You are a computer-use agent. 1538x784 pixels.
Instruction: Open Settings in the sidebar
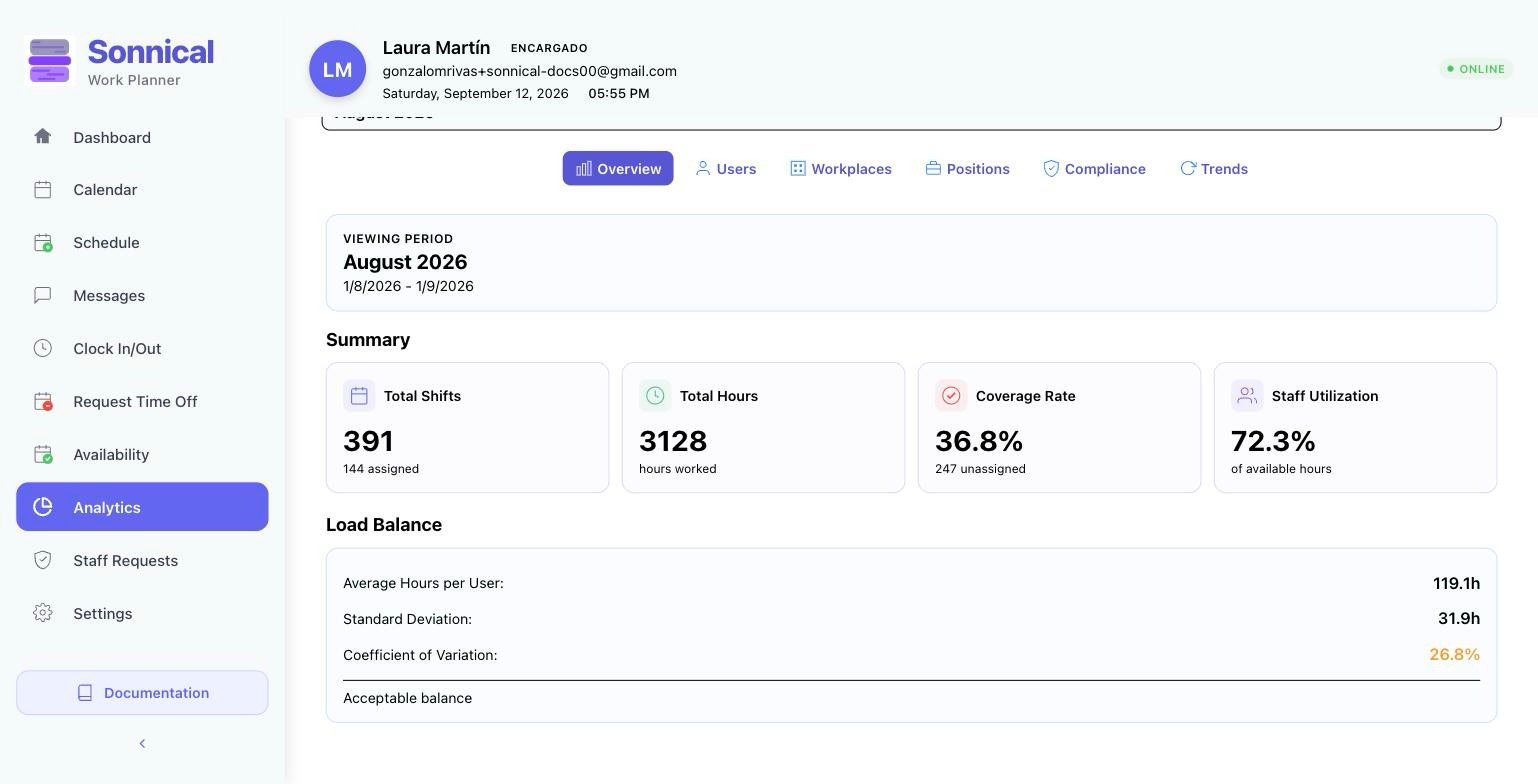pyautogui.click(x=142, y=614)
